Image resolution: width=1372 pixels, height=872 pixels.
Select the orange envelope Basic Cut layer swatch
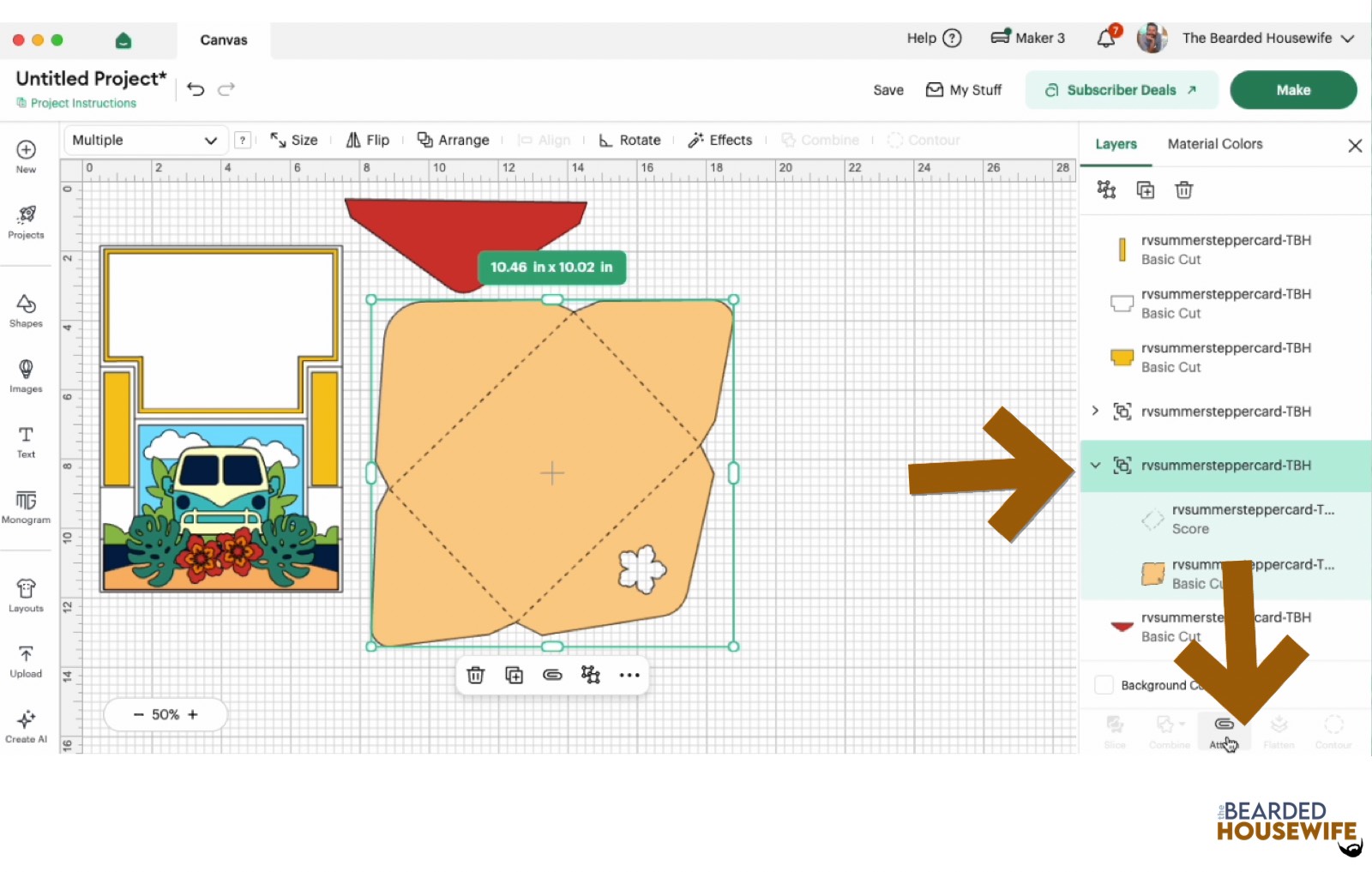pyautogui.click(x=1153, y=574)
